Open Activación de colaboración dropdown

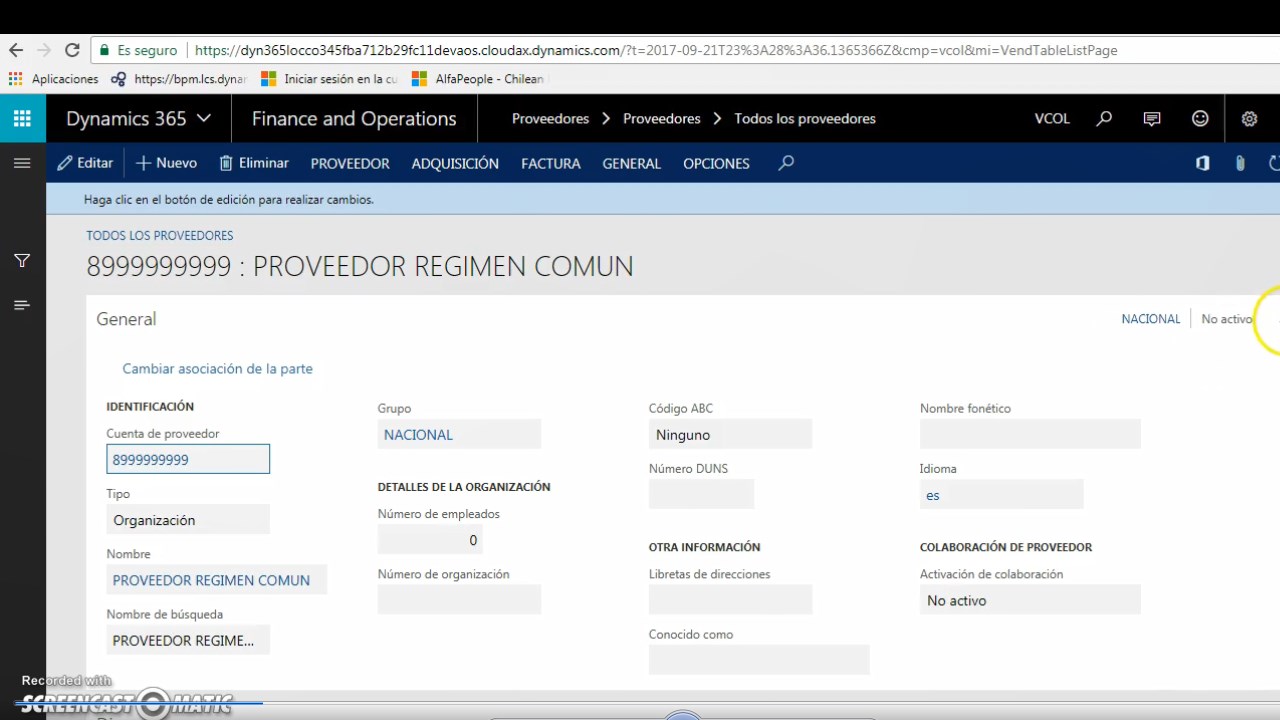coord(1030,600)
